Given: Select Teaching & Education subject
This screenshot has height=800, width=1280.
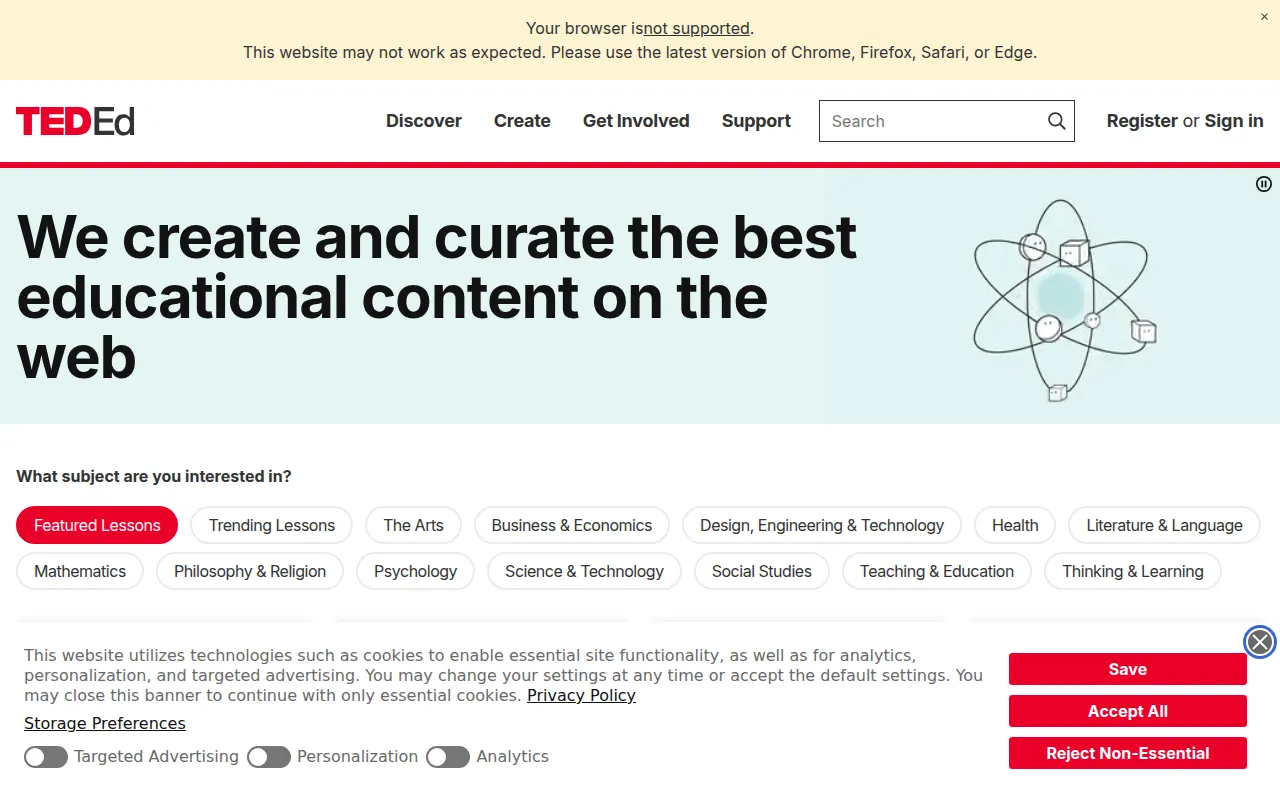Looking at the screenshot, I should point(937,571).
